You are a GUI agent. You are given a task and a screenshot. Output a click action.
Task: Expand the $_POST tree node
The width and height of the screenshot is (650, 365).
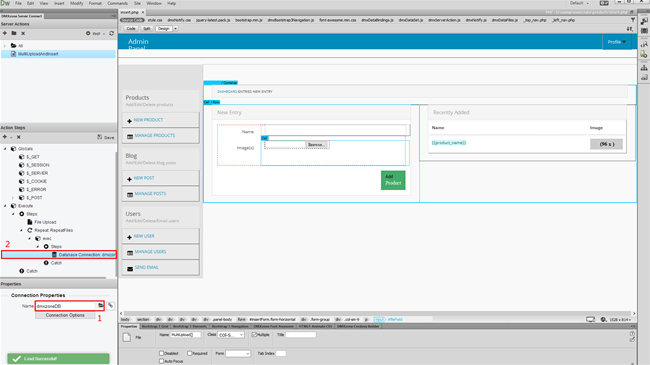pos(13,198)
